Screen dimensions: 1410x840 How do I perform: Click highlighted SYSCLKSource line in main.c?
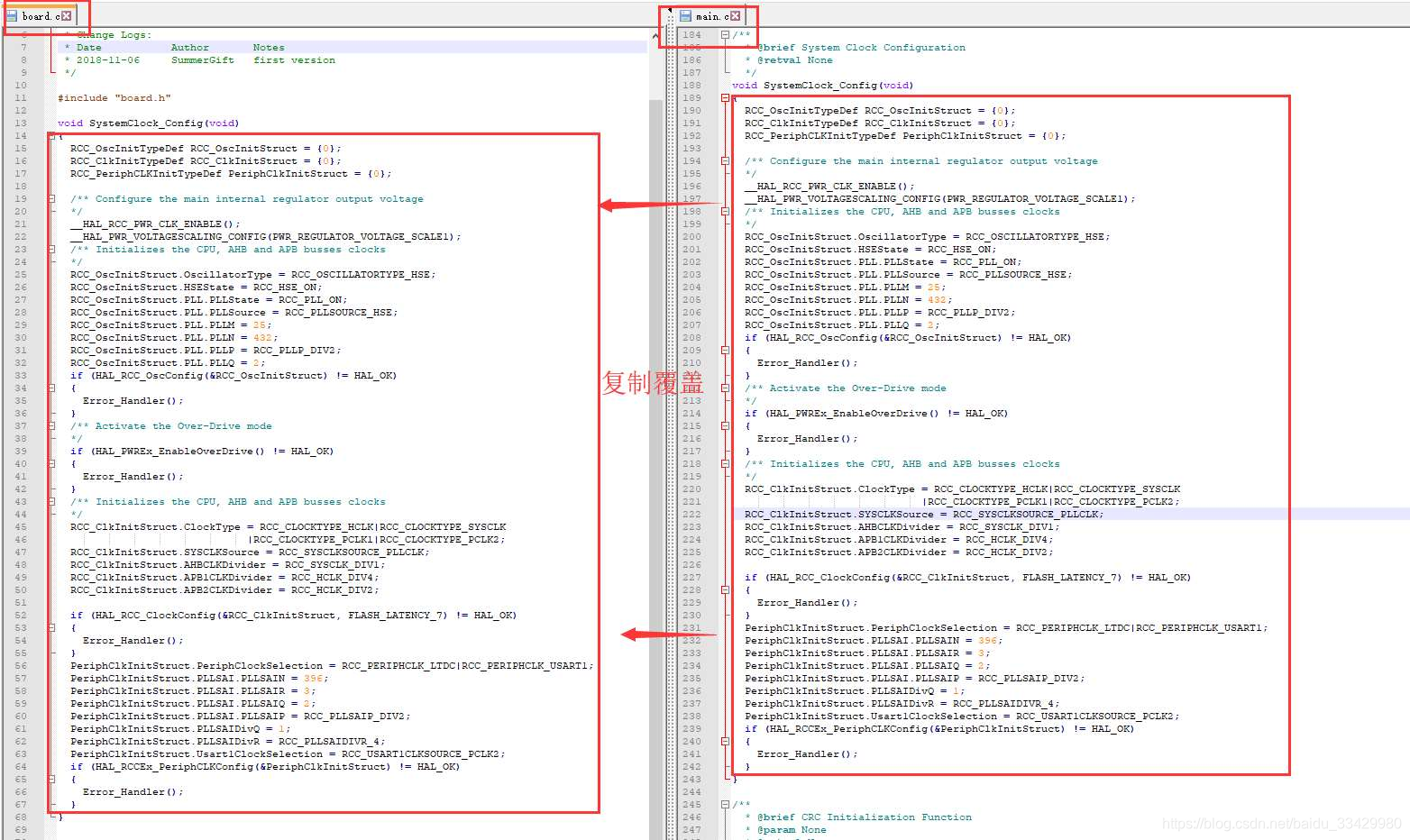[924, 514]
